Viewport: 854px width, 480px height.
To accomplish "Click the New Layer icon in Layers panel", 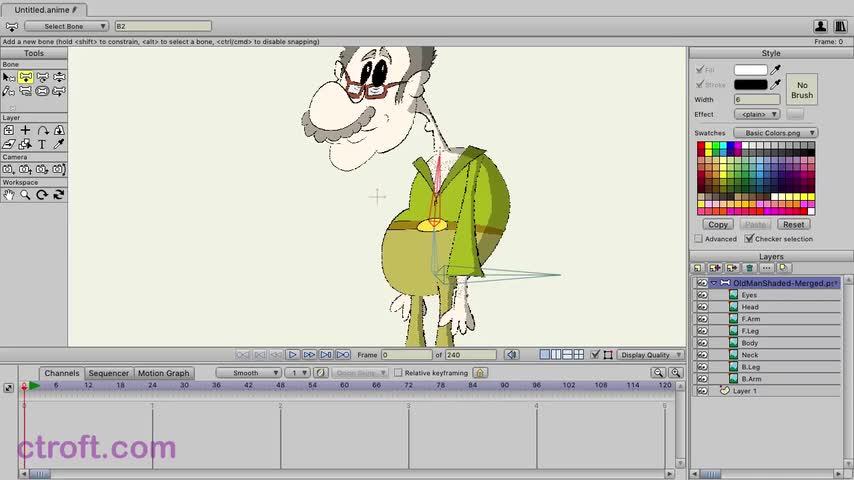I will (x=698, y=268).
